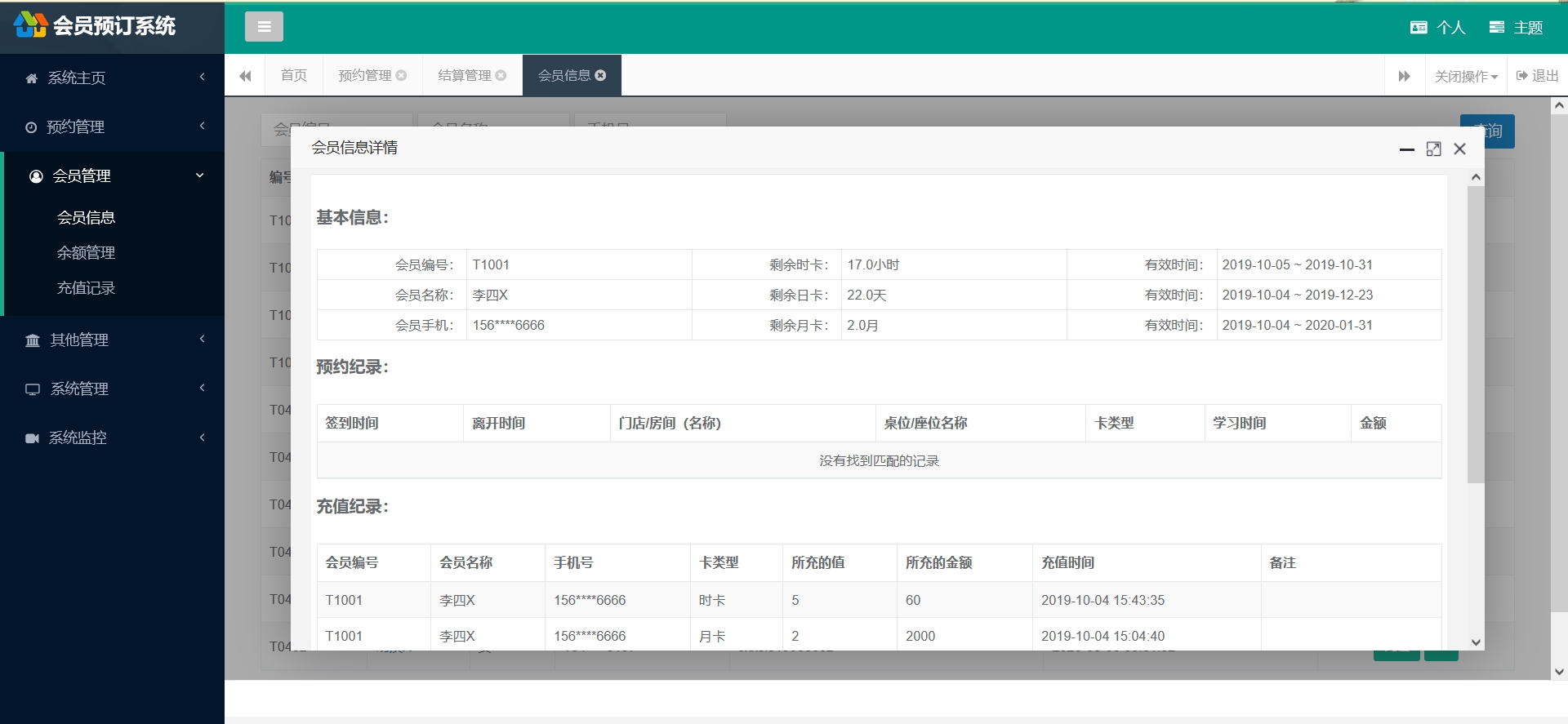Click the monitor icon beside 系统管理
Image resolution: width=1568 pixels, height=724 pixels.
point(33,389)
